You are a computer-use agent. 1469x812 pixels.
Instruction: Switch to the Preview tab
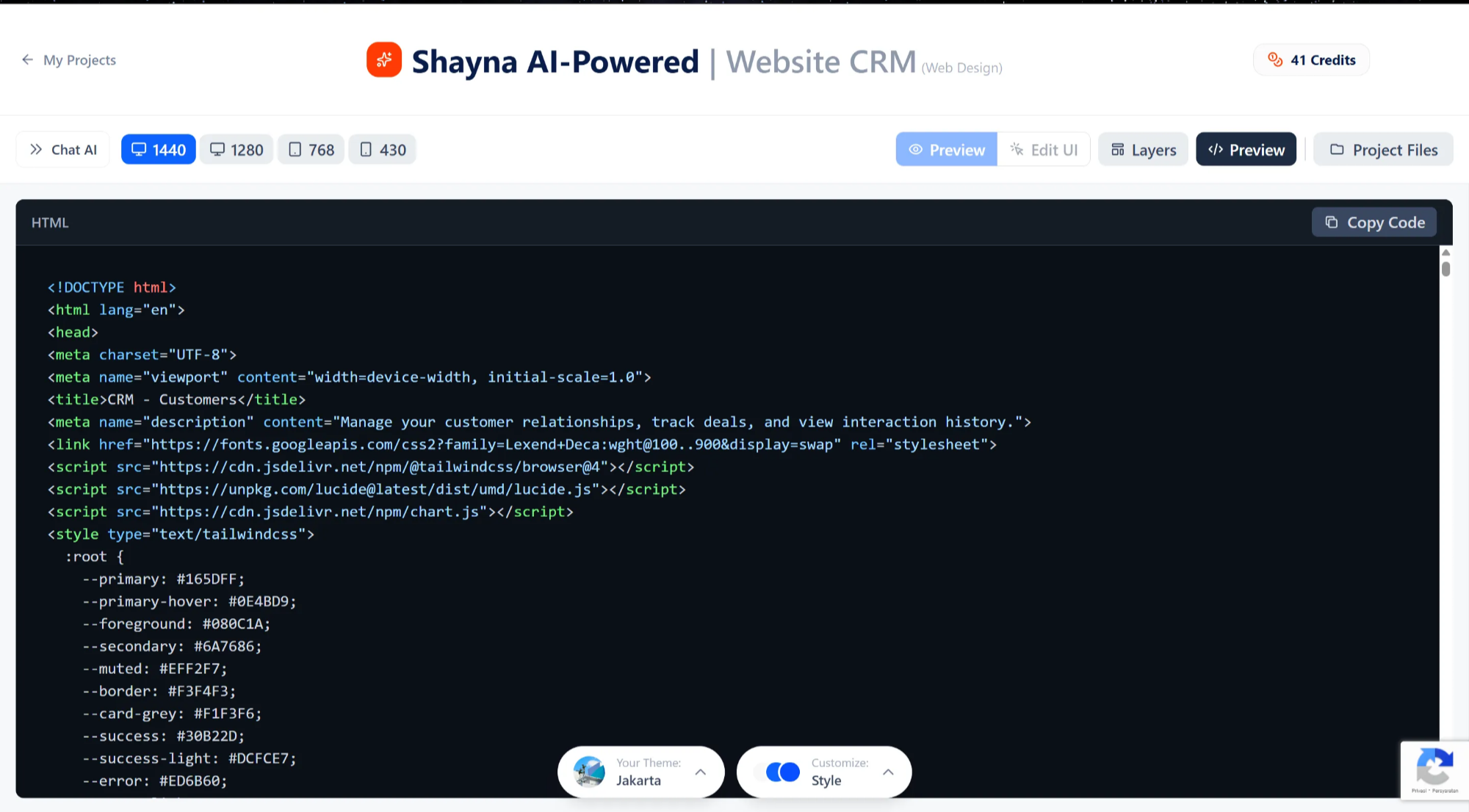[946, 149]
